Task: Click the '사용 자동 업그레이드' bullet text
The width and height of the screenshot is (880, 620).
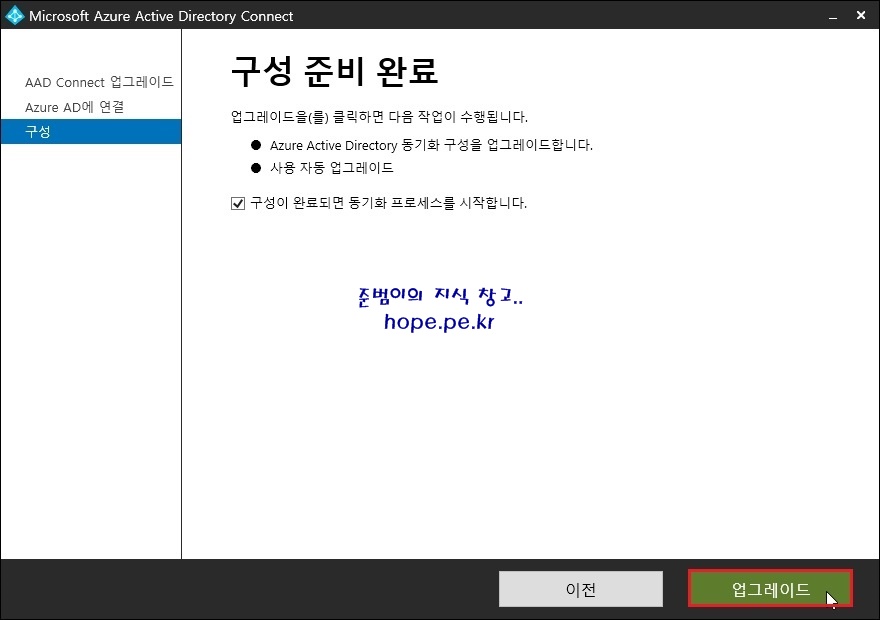Action: tap(332, 168)
